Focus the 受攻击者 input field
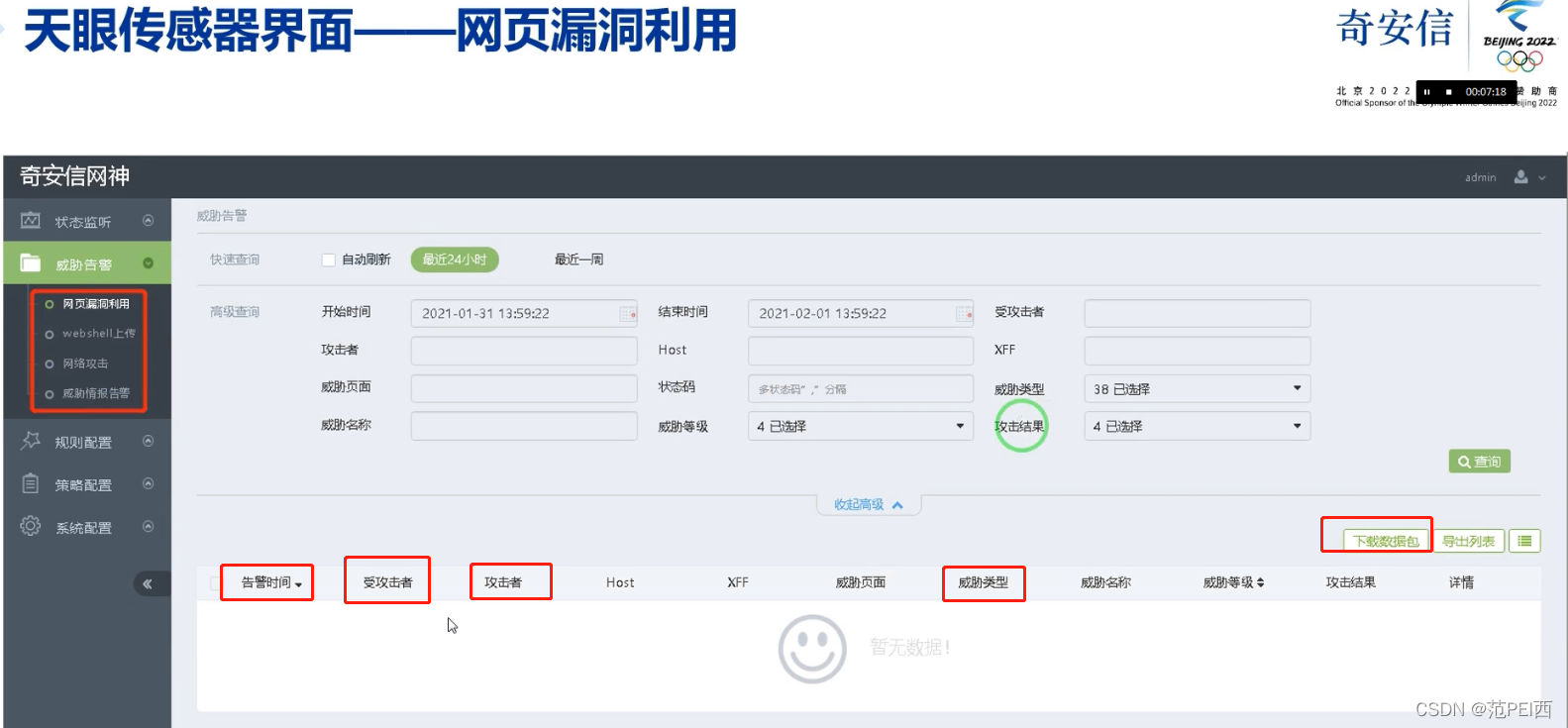The image size is (1568, 728). point(1197,313)
